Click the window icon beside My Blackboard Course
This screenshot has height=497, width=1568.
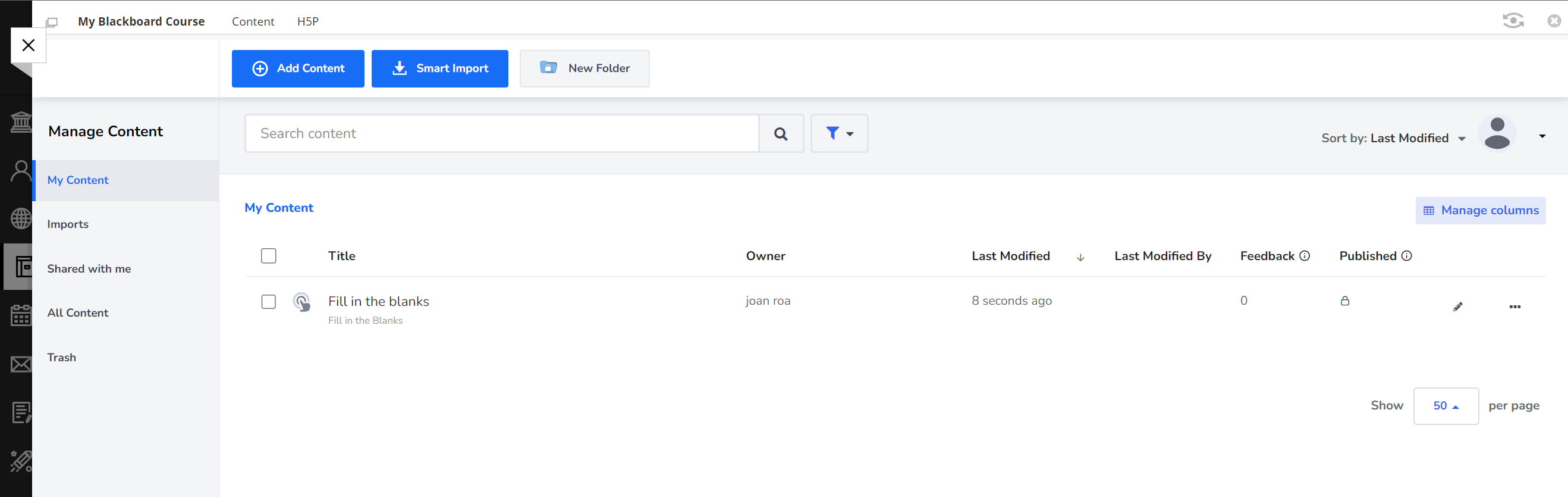pos(52,23)
